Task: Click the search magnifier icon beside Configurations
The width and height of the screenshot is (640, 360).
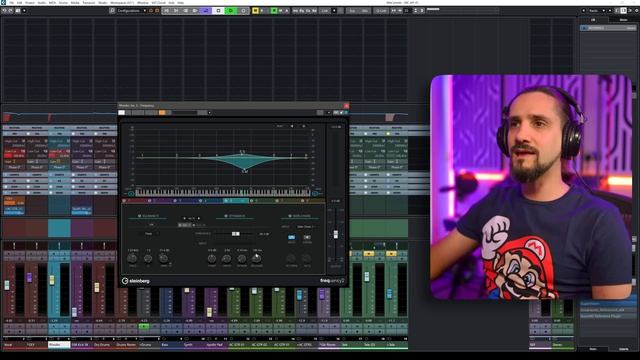Action: (x=112, y=10)
